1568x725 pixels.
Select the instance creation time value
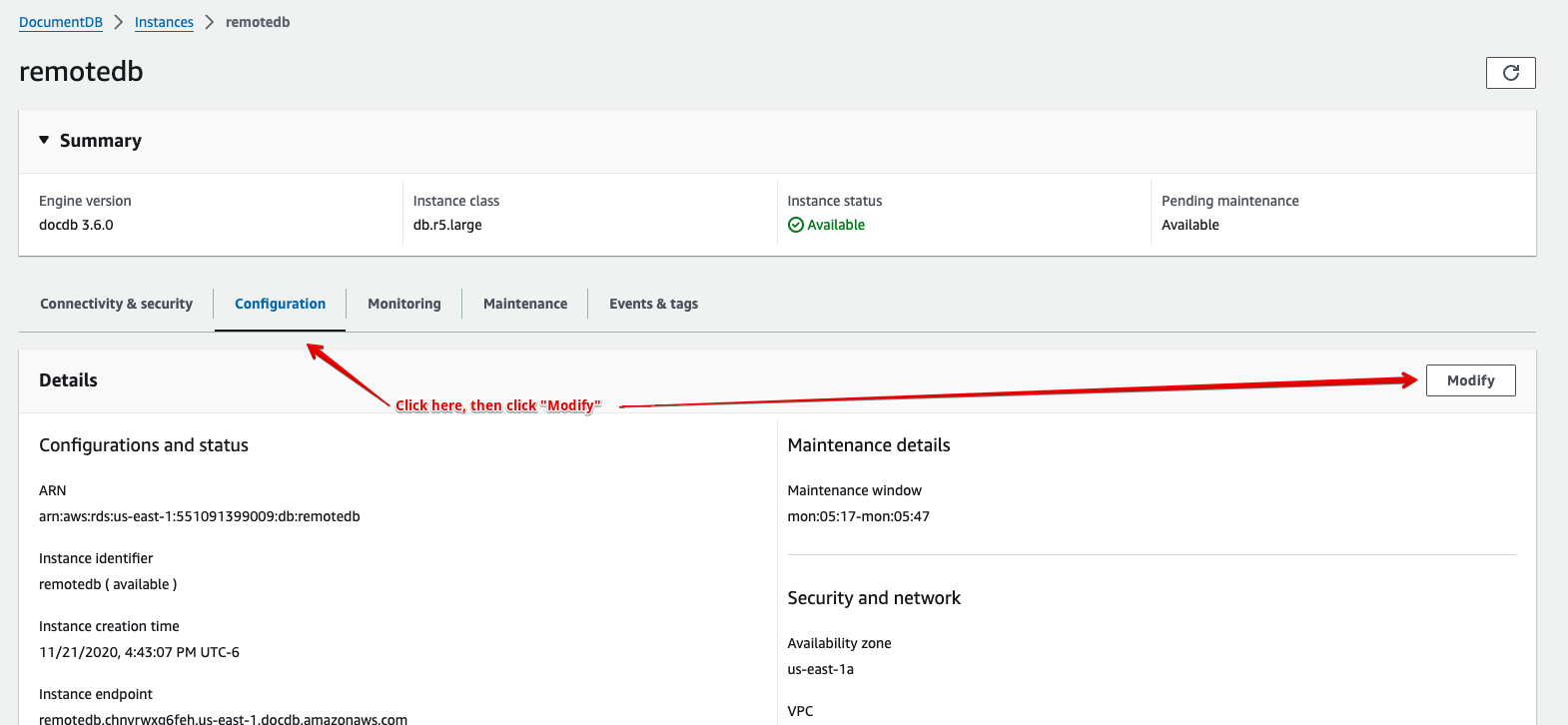(139, 652)
